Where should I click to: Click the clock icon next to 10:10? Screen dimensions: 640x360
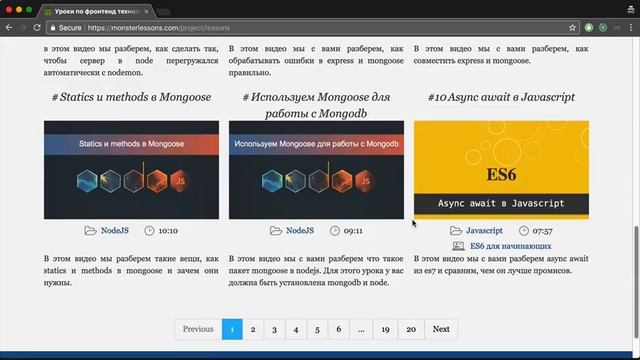click(149, 231)
